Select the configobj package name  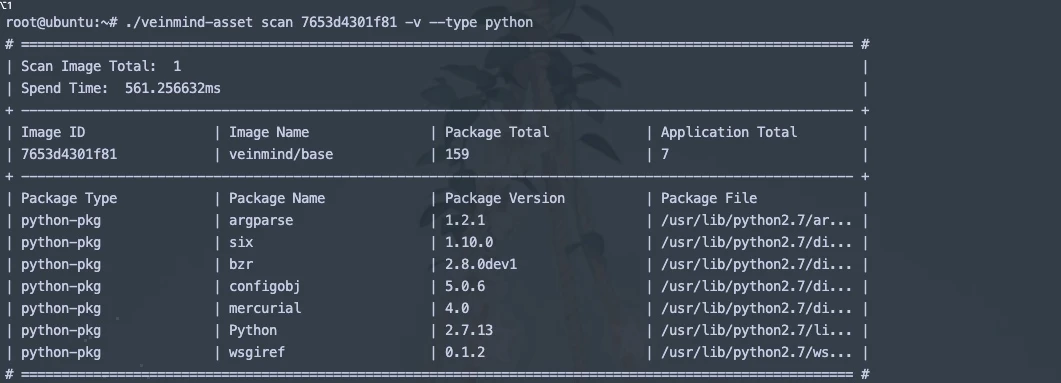265,286
